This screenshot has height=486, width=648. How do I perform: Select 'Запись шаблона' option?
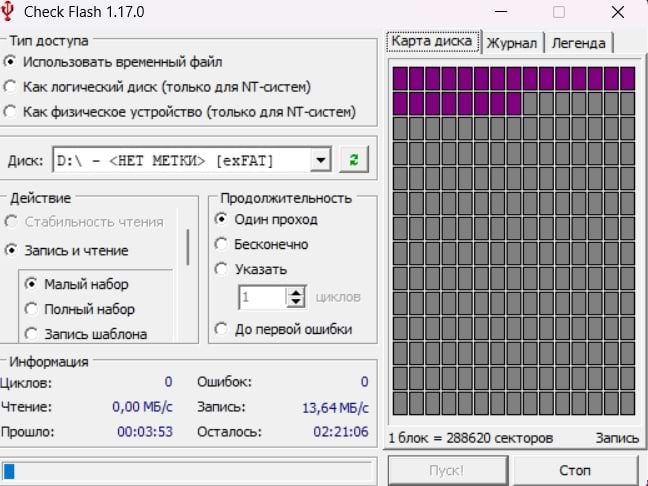coord(31,334)
